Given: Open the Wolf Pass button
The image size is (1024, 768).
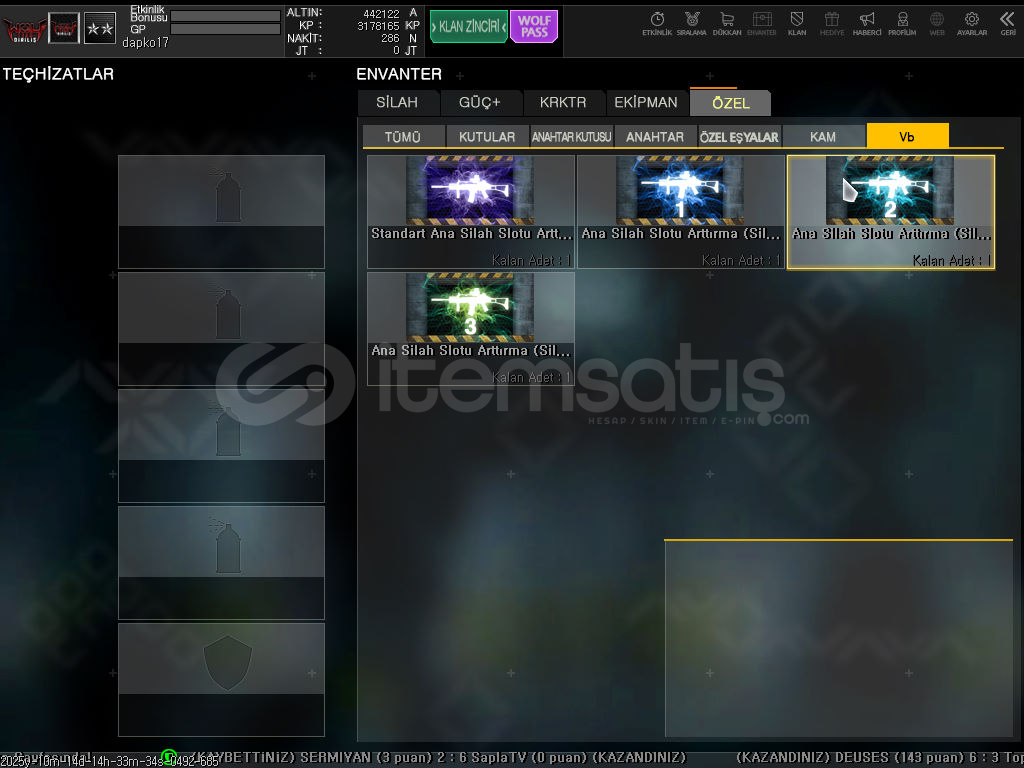Looking at the screenshot, I should point(534,27).
